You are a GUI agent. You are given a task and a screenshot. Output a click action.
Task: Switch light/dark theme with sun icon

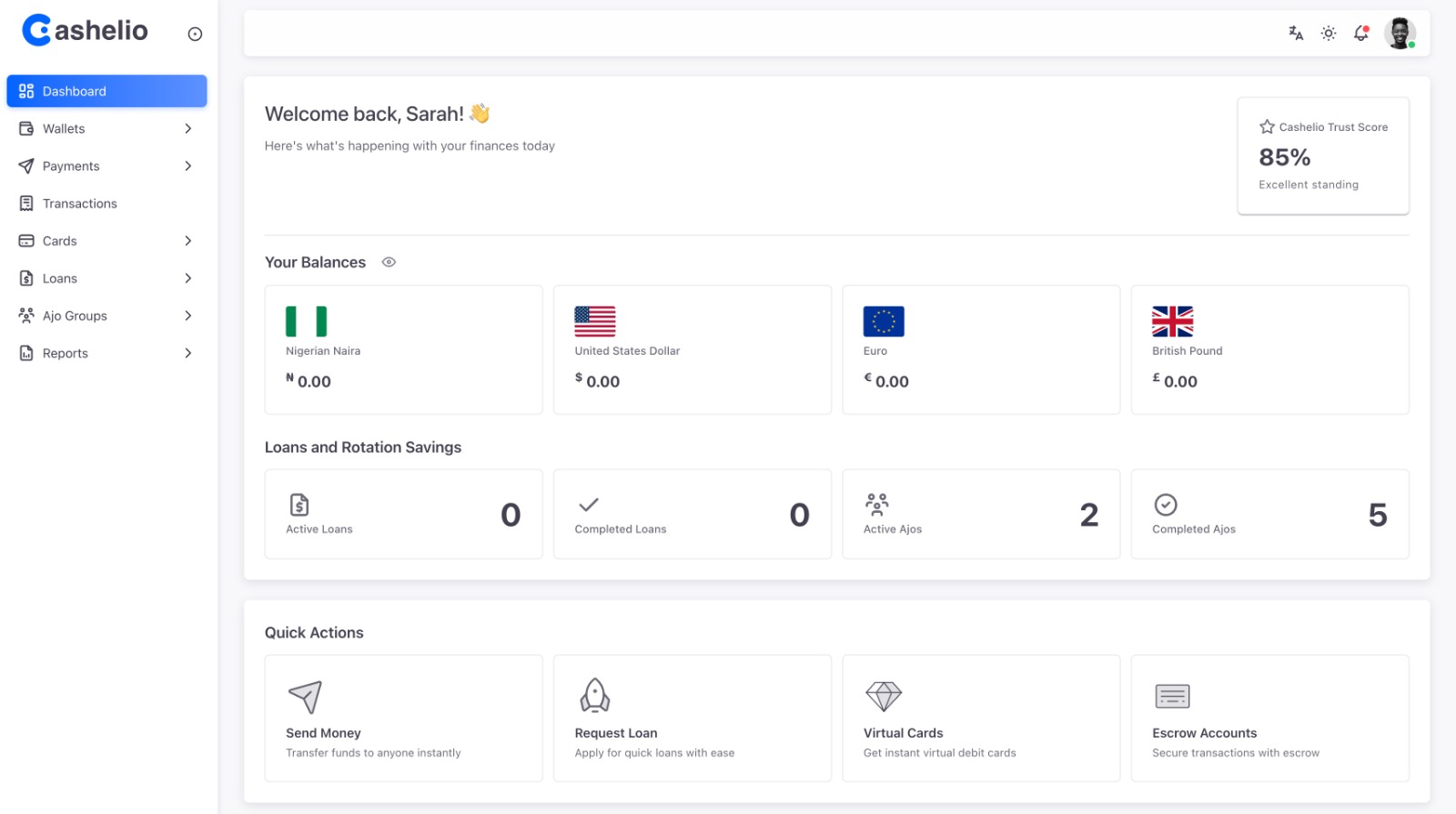(x=1329, y=34)
